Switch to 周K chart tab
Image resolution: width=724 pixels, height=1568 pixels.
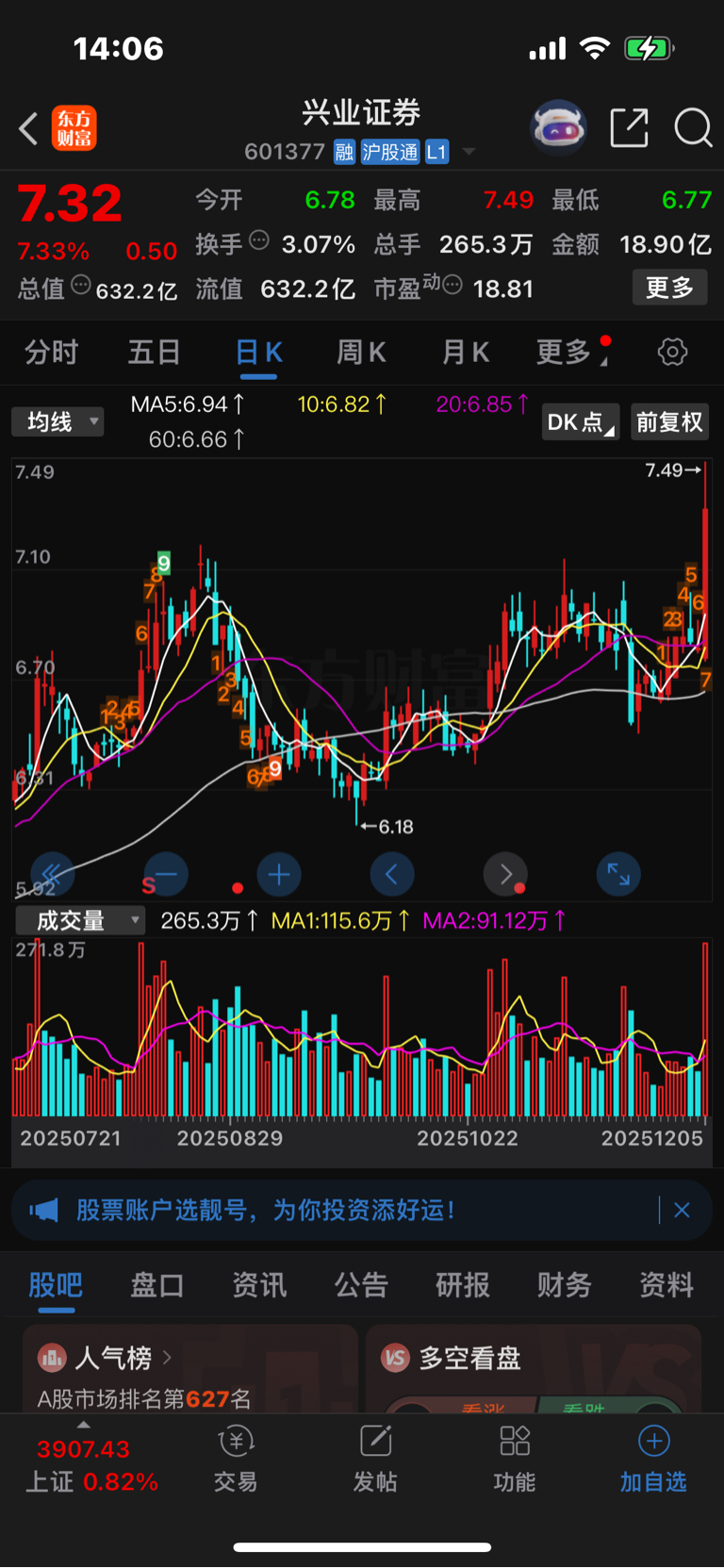[x=361, y=352]
